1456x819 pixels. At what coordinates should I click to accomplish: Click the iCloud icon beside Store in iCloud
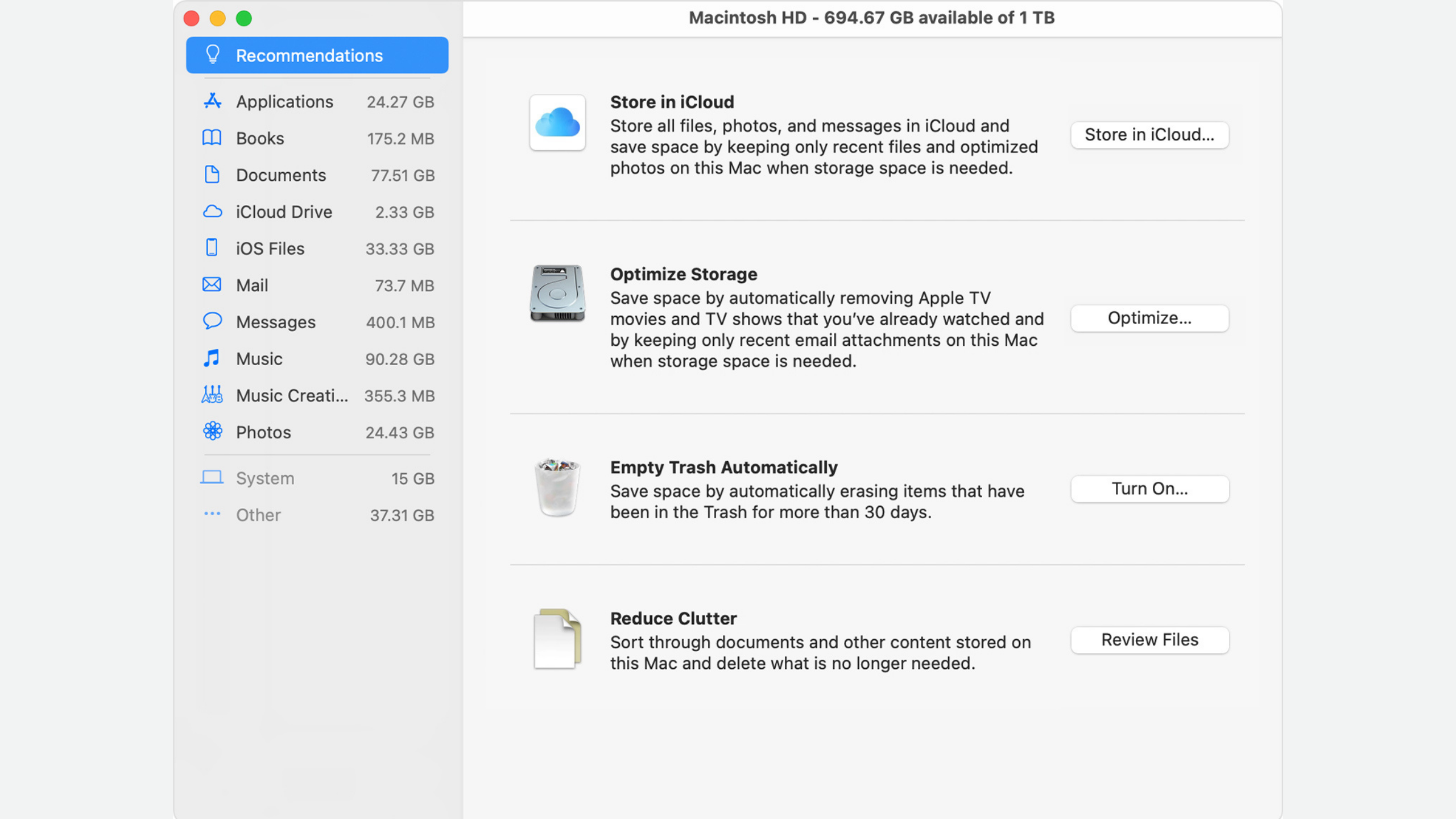coord(557,123)
